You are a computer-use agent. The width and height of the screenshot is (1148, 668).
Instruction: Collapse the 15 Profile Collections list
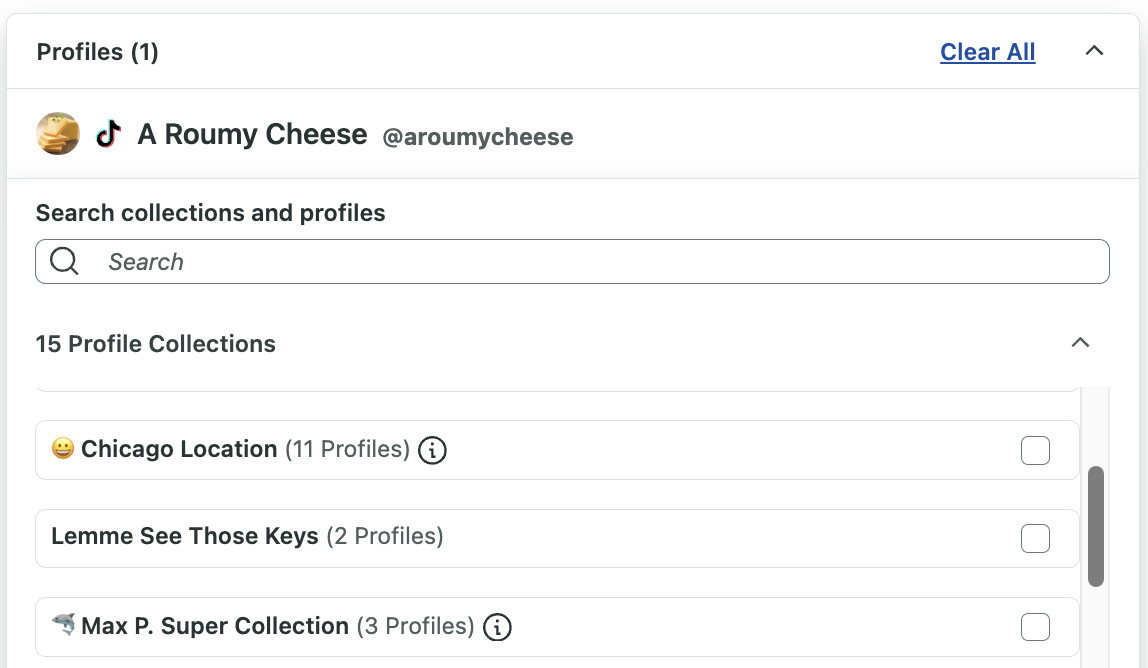click(x=1080, y=342)
